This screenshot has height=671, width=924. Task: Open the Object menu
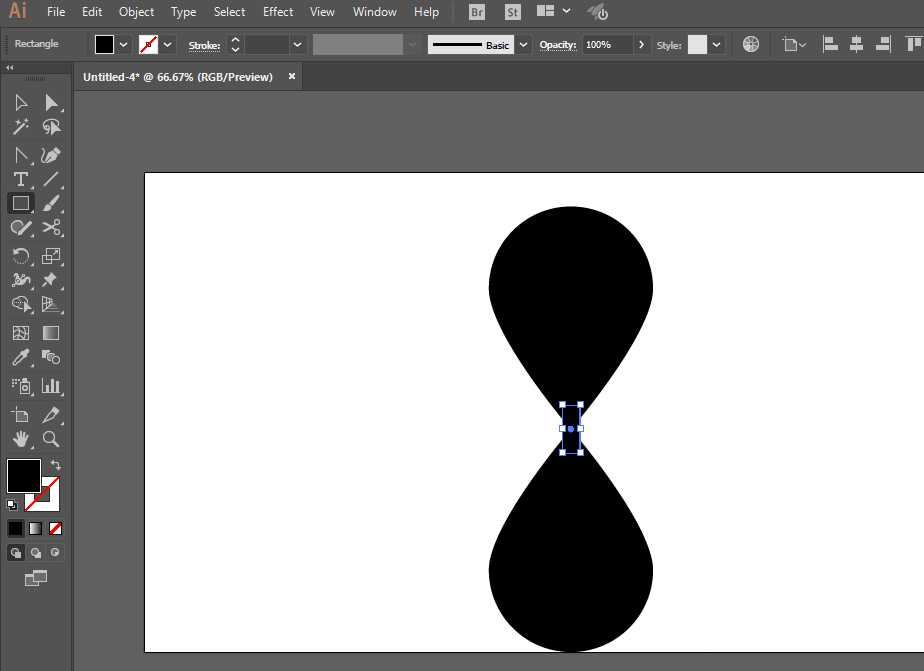coord(136,12)
